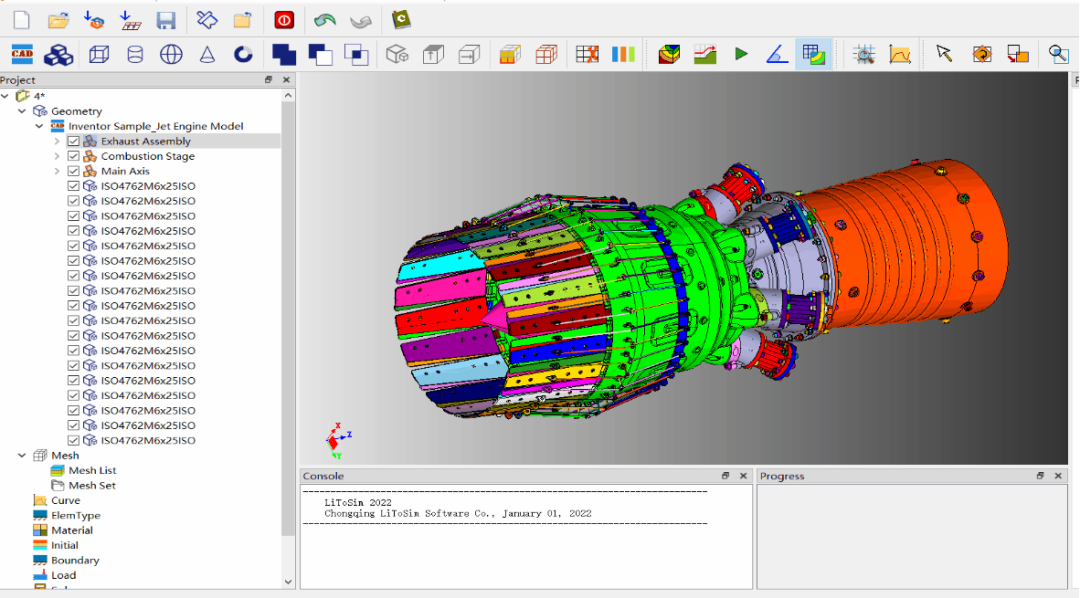Uncheck the Exhaust Assembly checkbox
Viewport: 1080px width, 598px height.
[74, 141]
